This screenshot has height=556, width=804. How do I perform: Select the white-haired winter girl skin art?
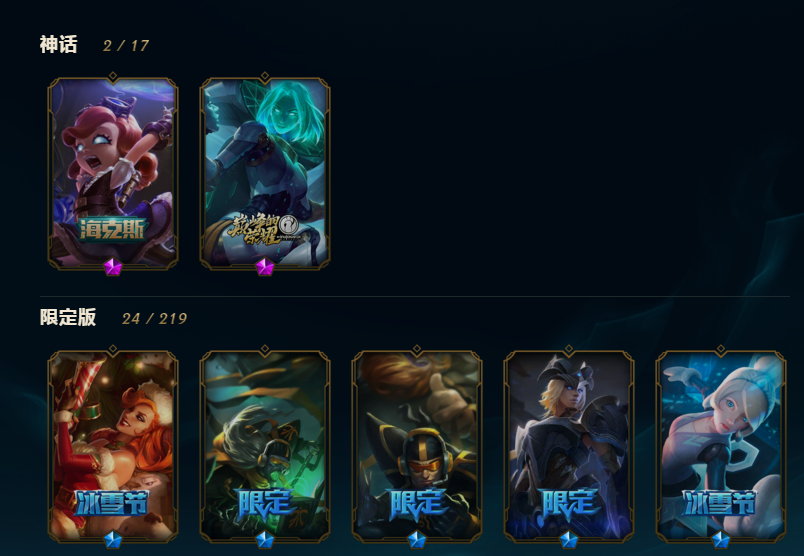point(720,445)
